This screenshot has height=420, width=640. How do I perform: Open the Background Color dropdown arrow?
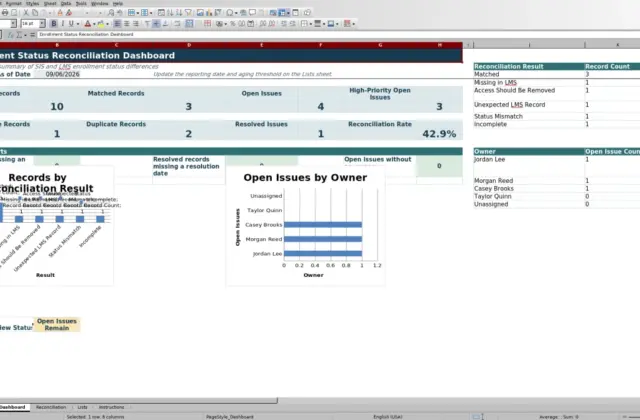click(x=107, y=24)
